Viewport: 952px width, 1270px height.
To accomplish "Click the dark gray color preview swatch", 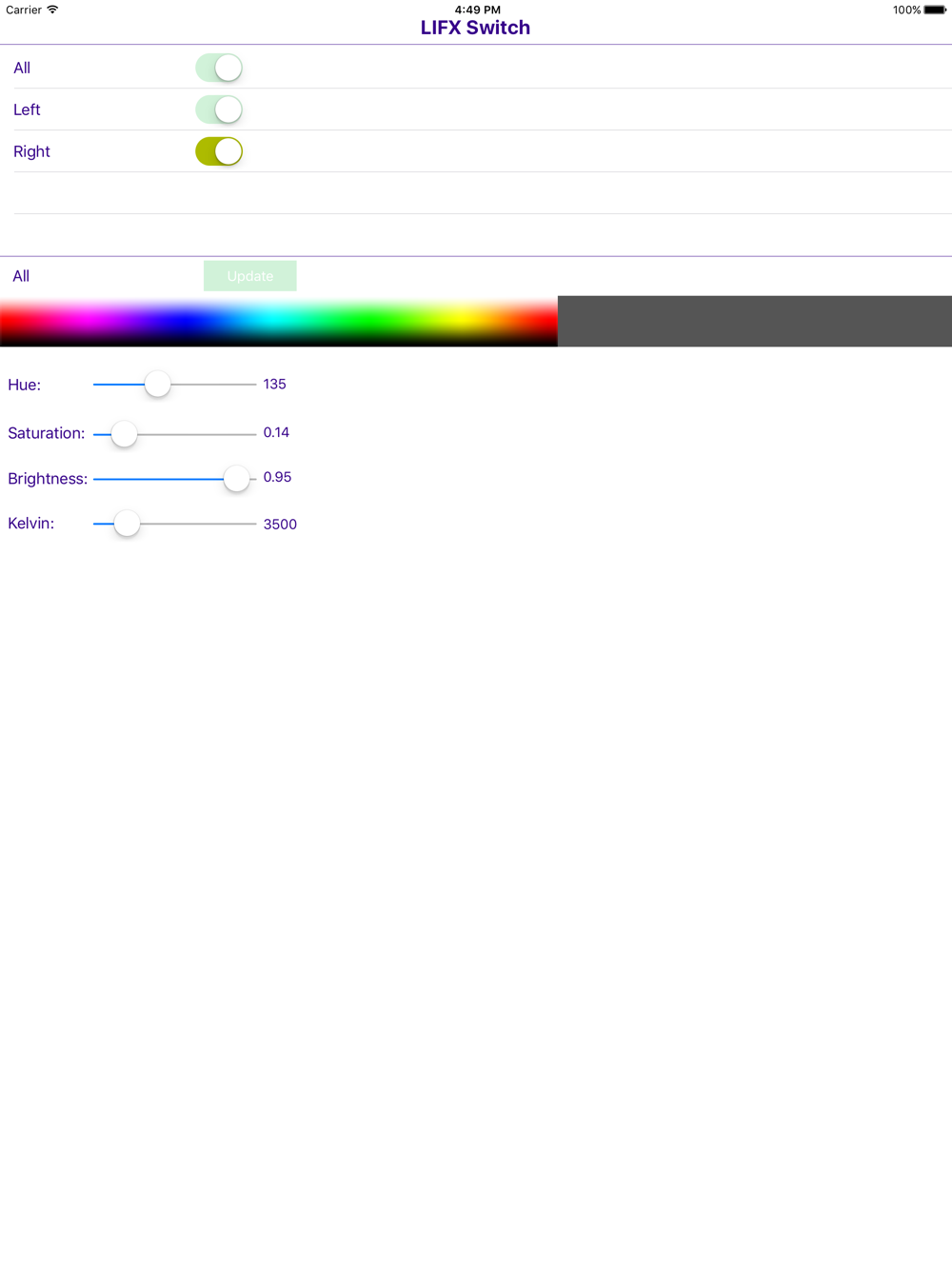I will (755, 321).
